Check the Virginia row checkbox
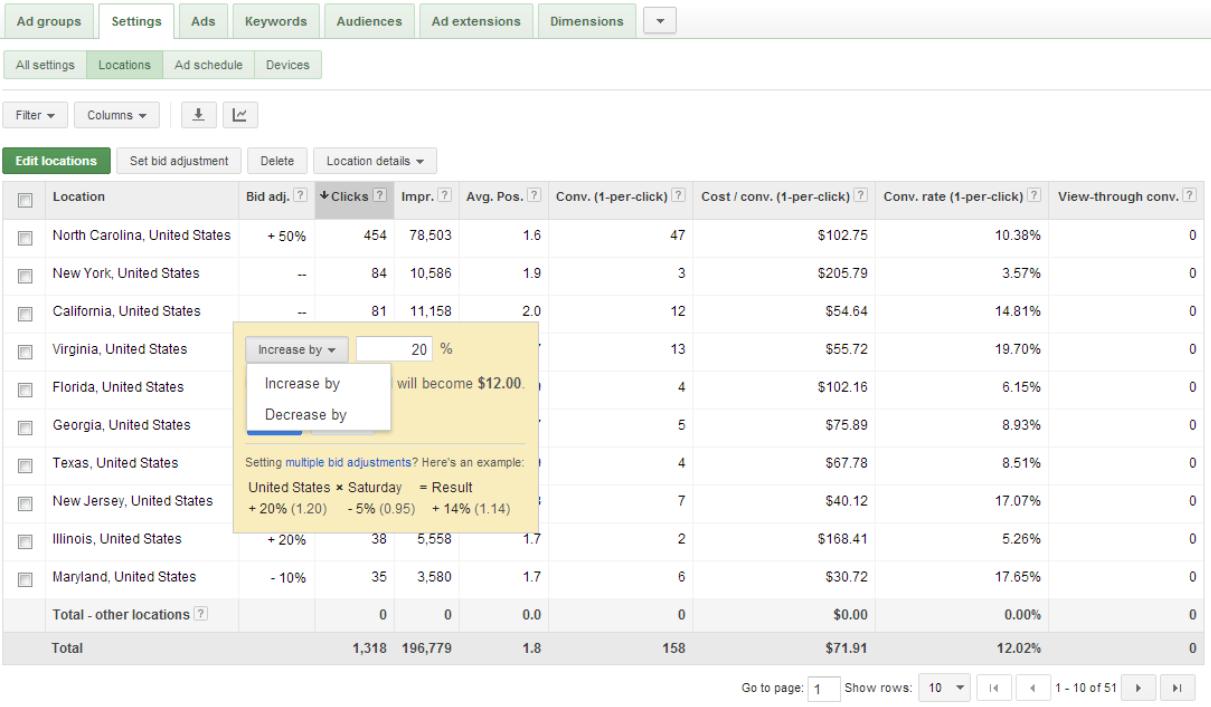1211x707 pixels. [x=23, y=350]
